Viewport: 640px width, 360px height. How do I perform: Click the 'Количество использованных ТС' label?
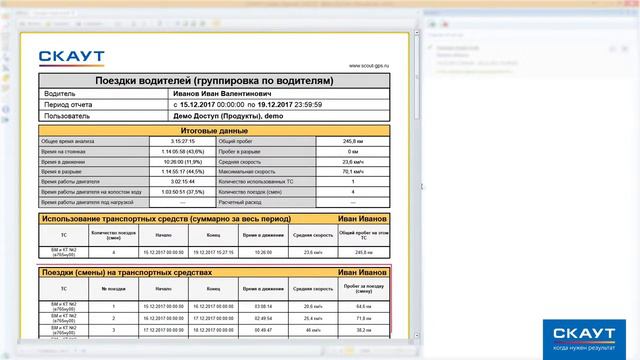pyautogui.click(x=256, y=182)
